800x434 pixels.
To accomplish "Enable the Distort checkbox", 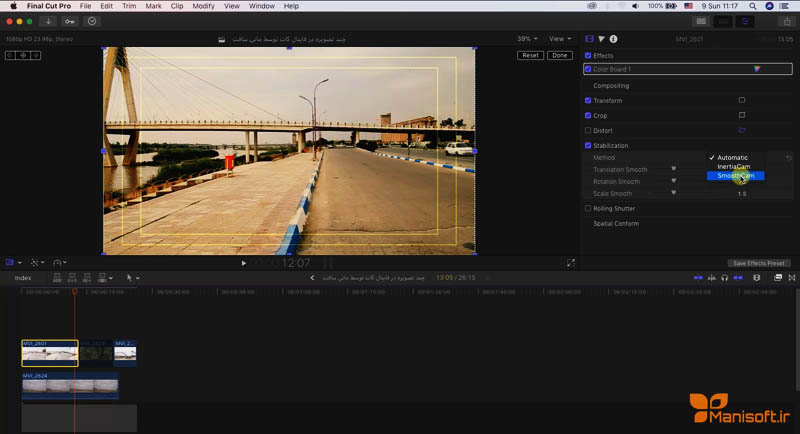I will coord(588,131).
